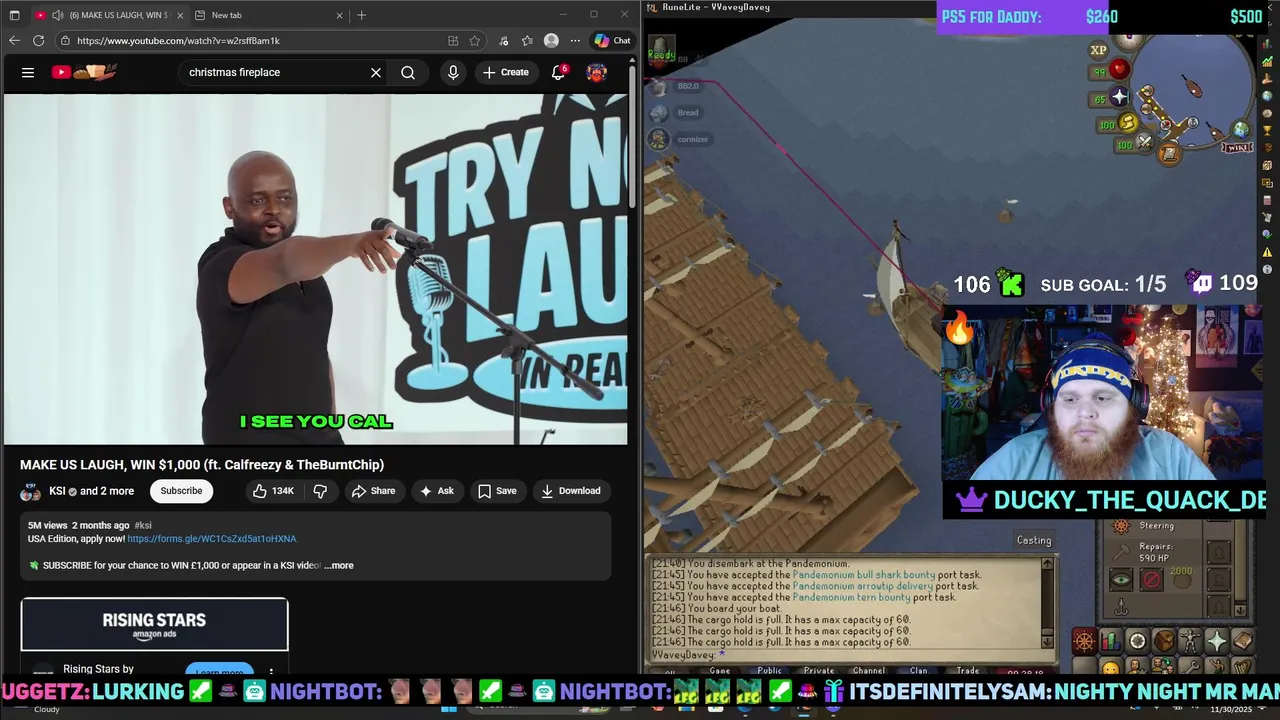Click the Rising Stars Amazon ad thumbnail
1280x720 pixels.
154,625
